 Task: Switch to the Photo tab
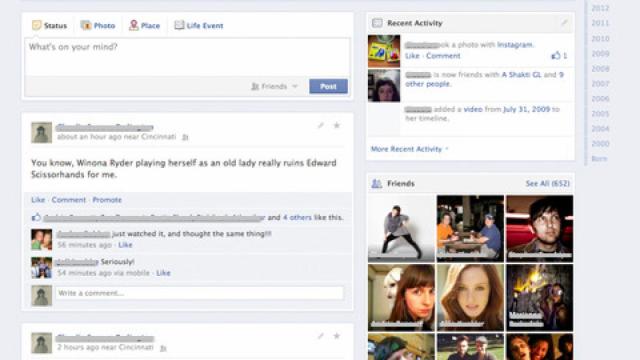click(x=98, y=25)
